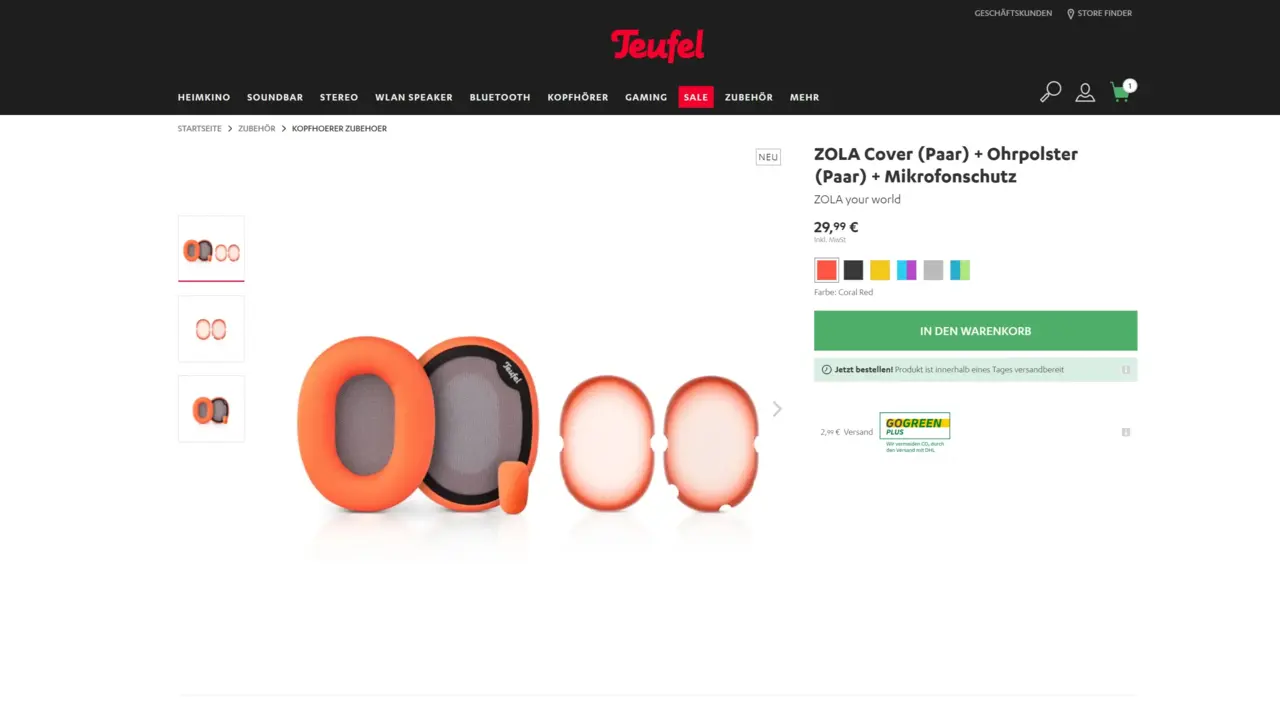Choose the yellow color swatch
The image size is (1280, 720).
pos(880,270)
